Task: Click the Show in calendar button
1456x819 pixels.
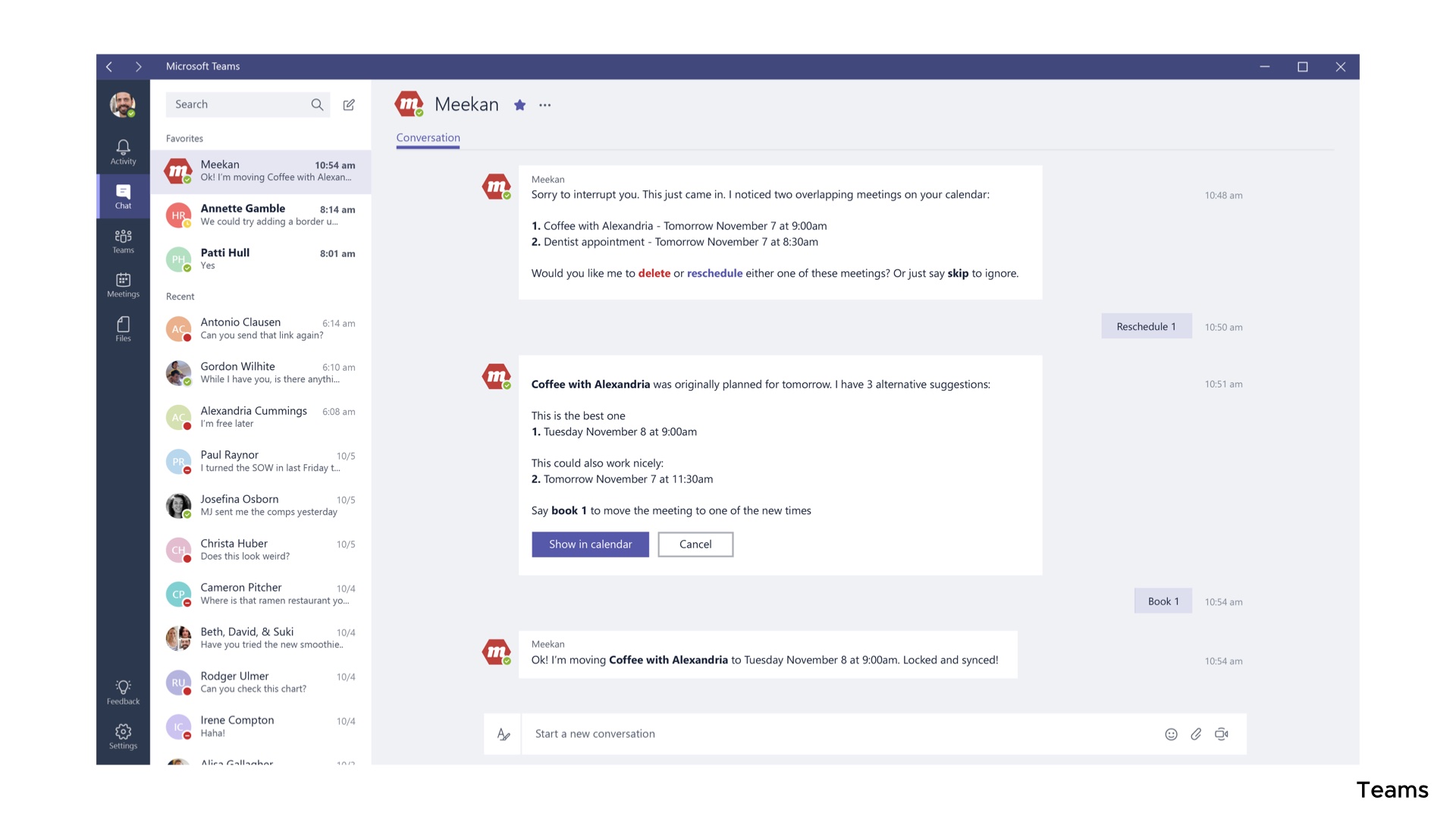Action: coord(590,544)
